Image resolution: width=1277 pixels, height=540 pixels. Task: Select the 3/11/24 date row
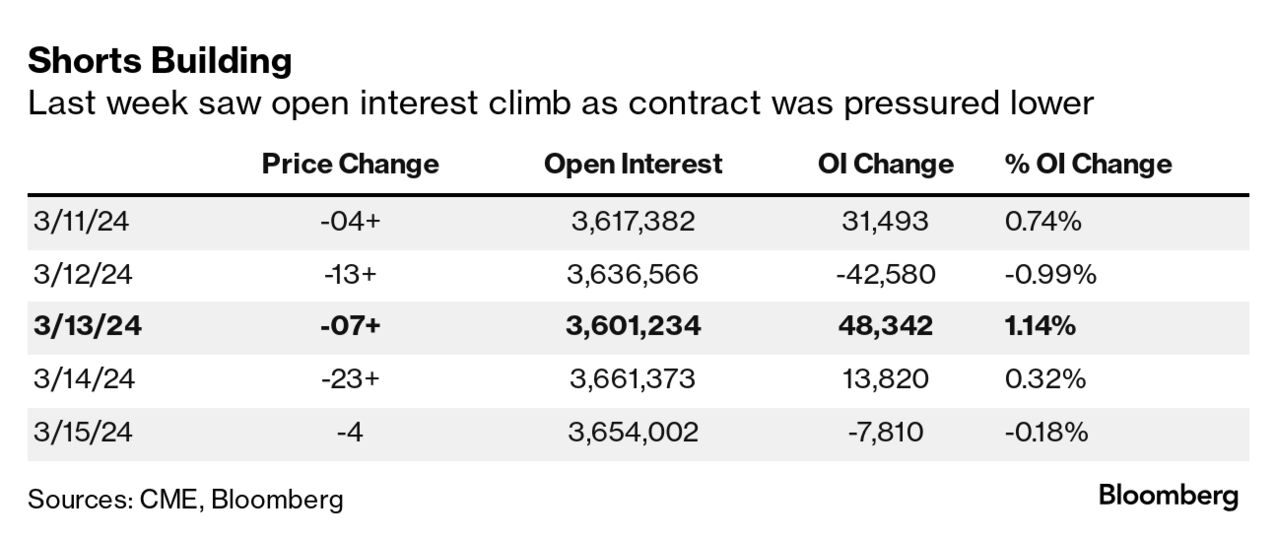click(79, 221)
